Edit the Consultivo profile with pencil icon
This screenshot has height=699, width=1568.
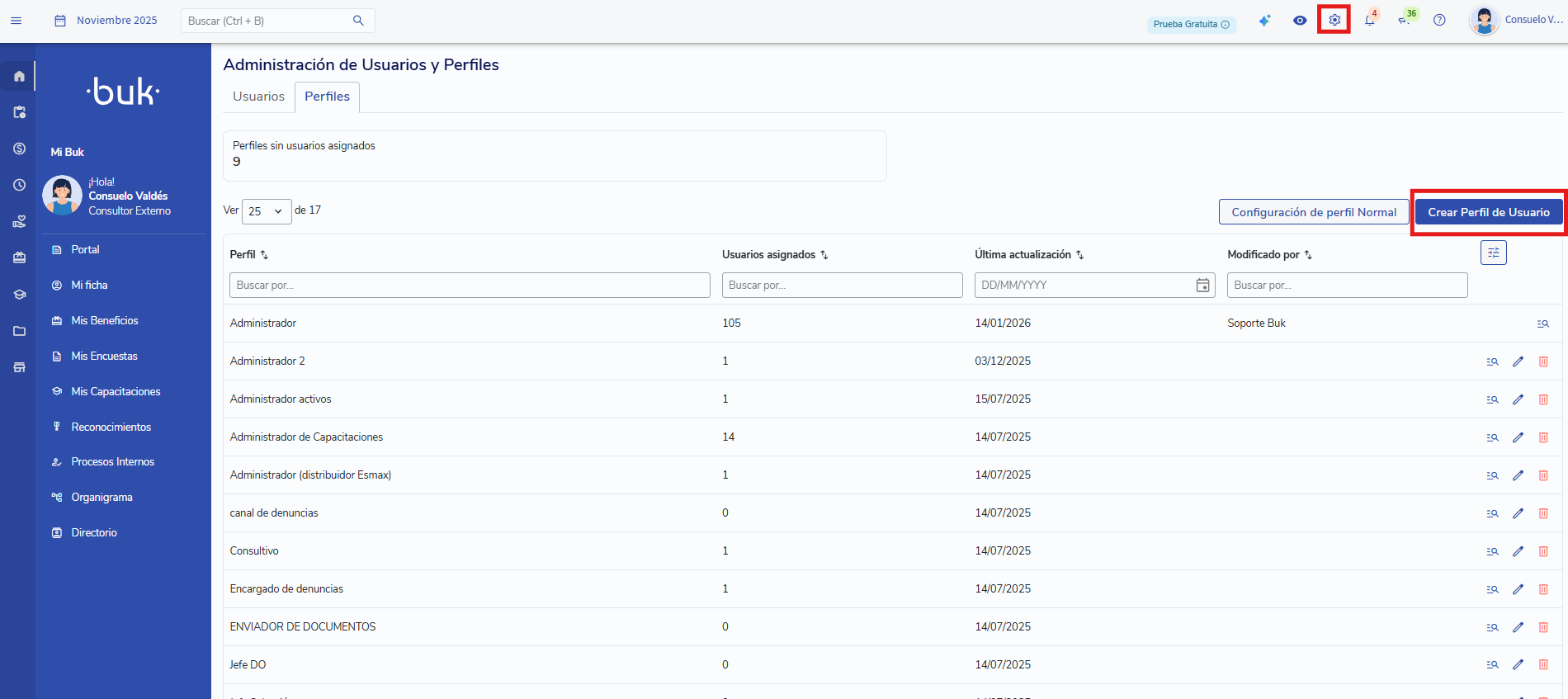1518,551
